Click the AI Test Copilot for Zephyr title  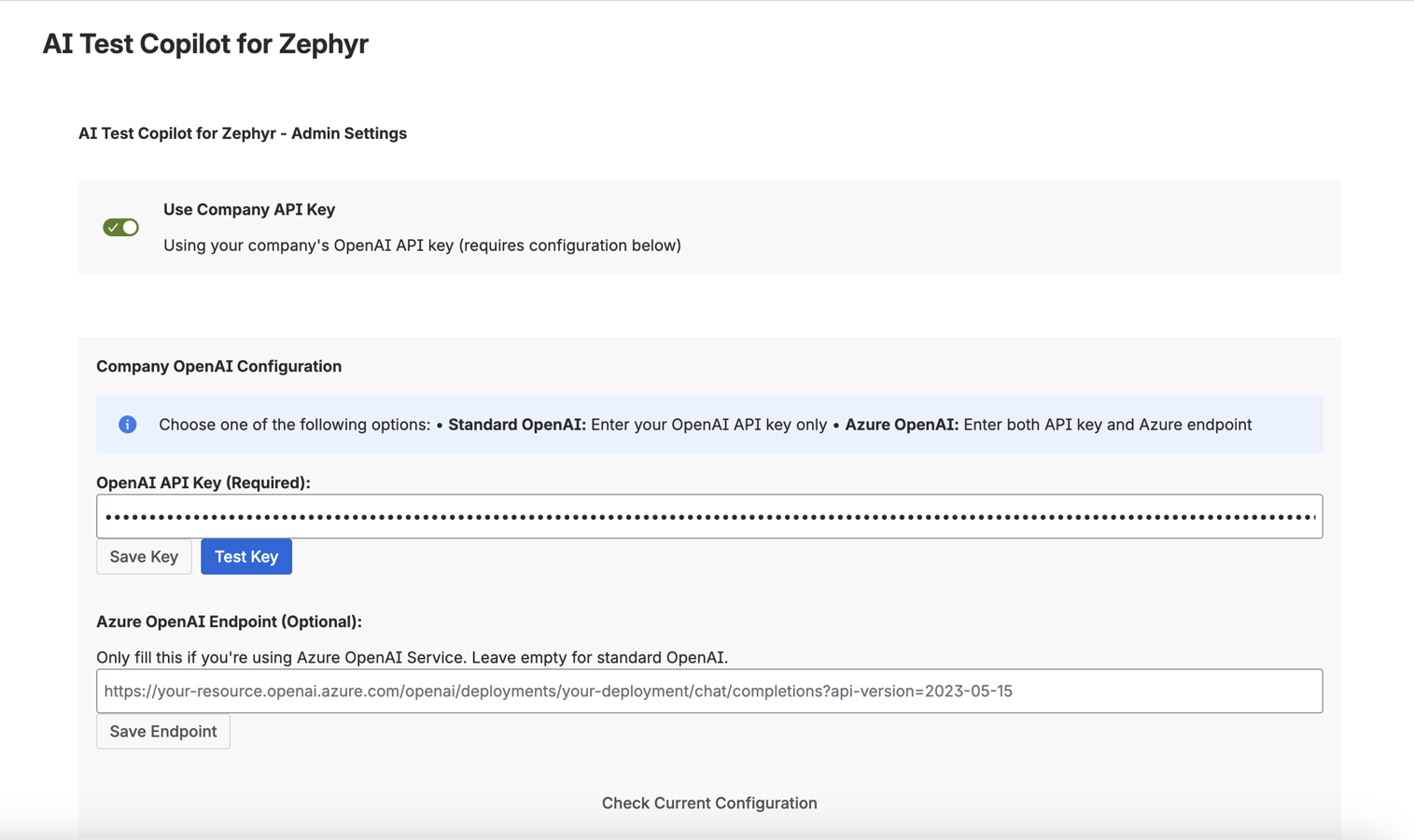205,44
